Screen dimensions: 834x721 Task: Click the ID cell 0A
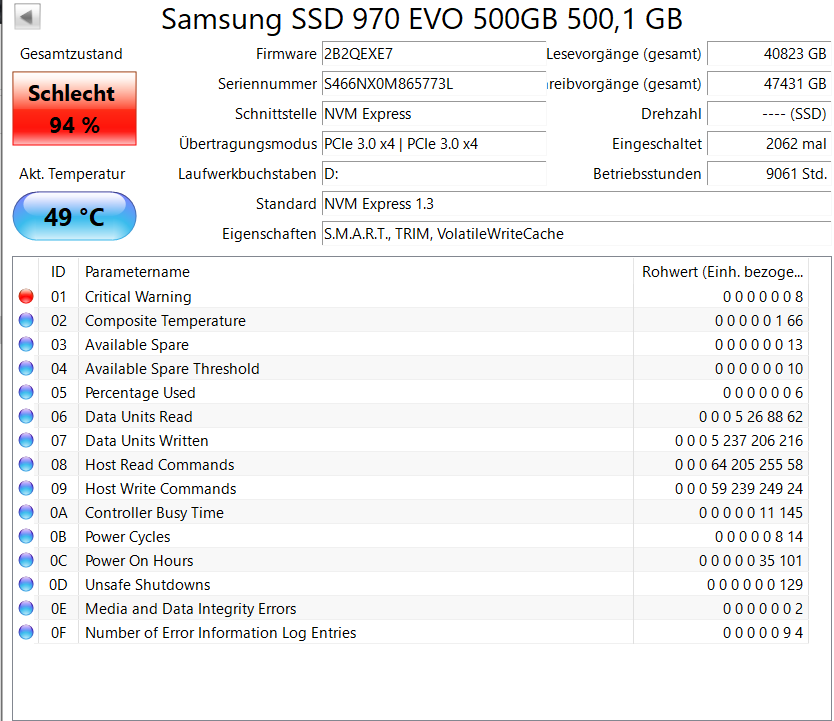pyautogui.click(x=59, y=513)
